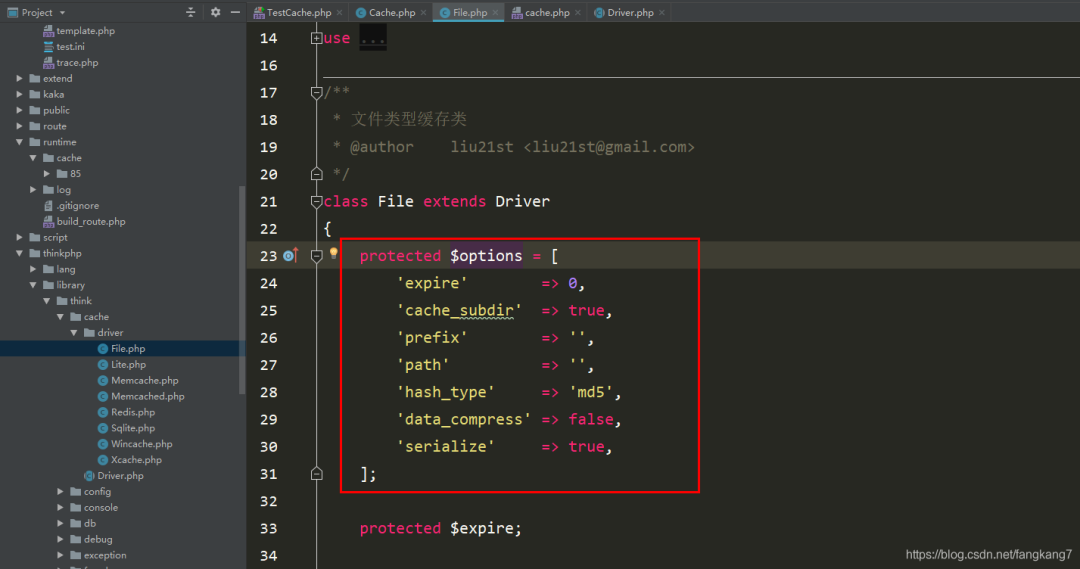The width and height of the screenshot is (1080, 569).
Task: Open template.php in project tree
Action: point(85,31)
